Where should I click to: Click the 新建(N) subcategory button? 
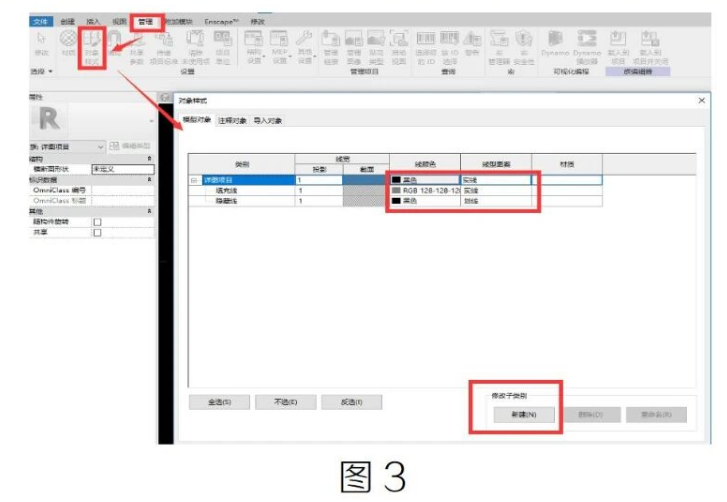524,414
